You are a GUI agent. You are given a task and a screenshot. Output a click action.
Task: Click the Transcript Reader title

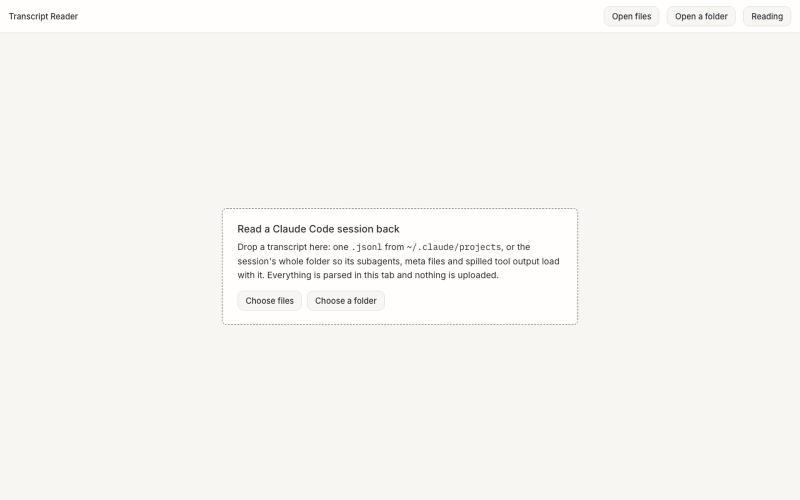click(x=43, y=16)
